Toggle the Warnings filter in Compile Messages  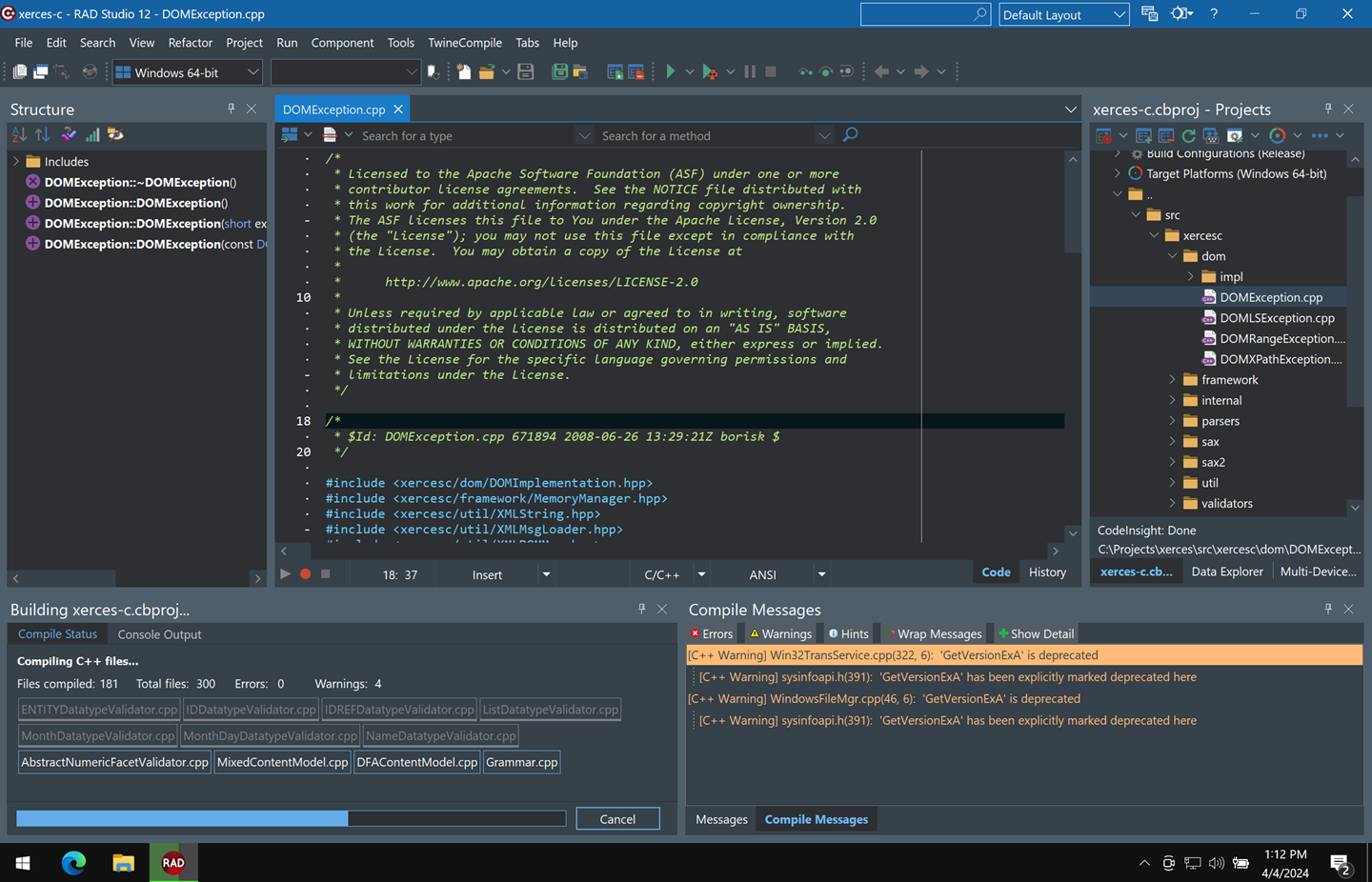[x=780, y=633]
